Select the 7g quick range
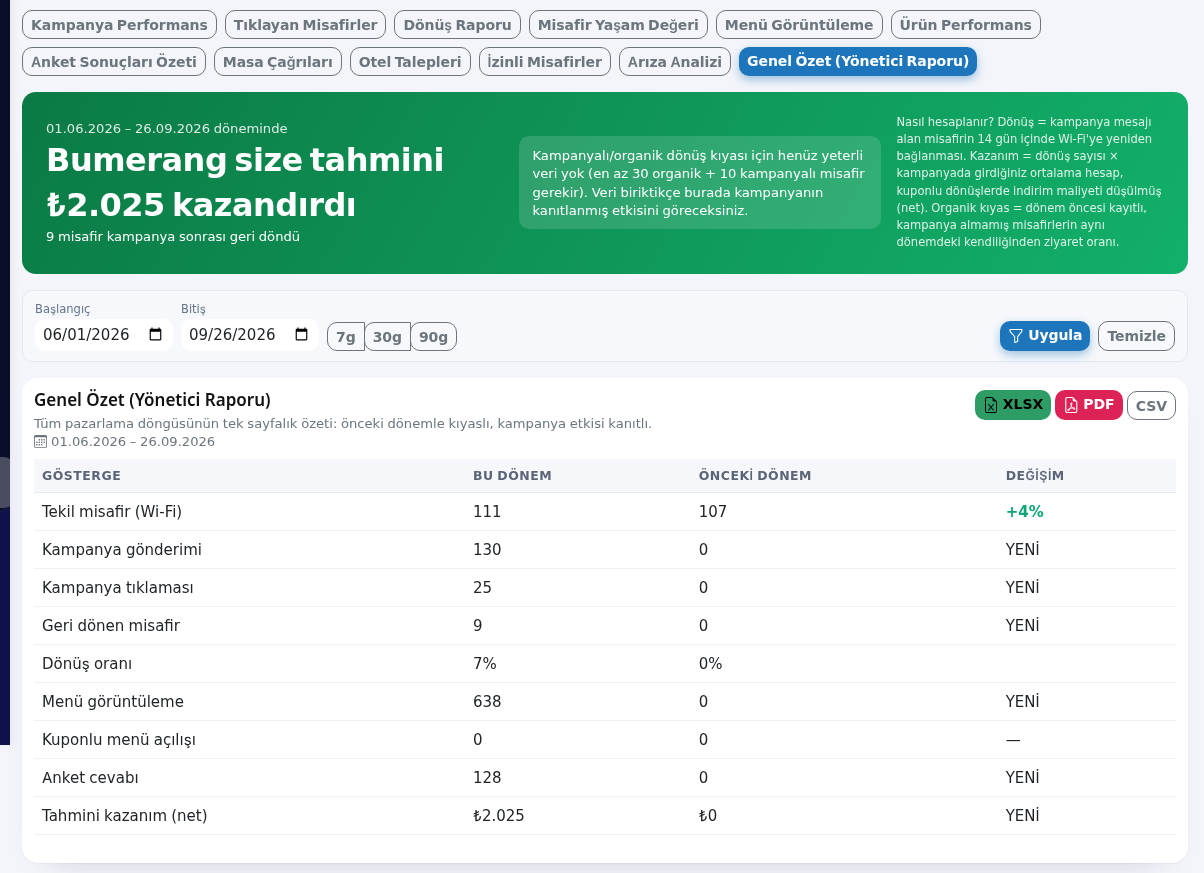 point(346,337)
